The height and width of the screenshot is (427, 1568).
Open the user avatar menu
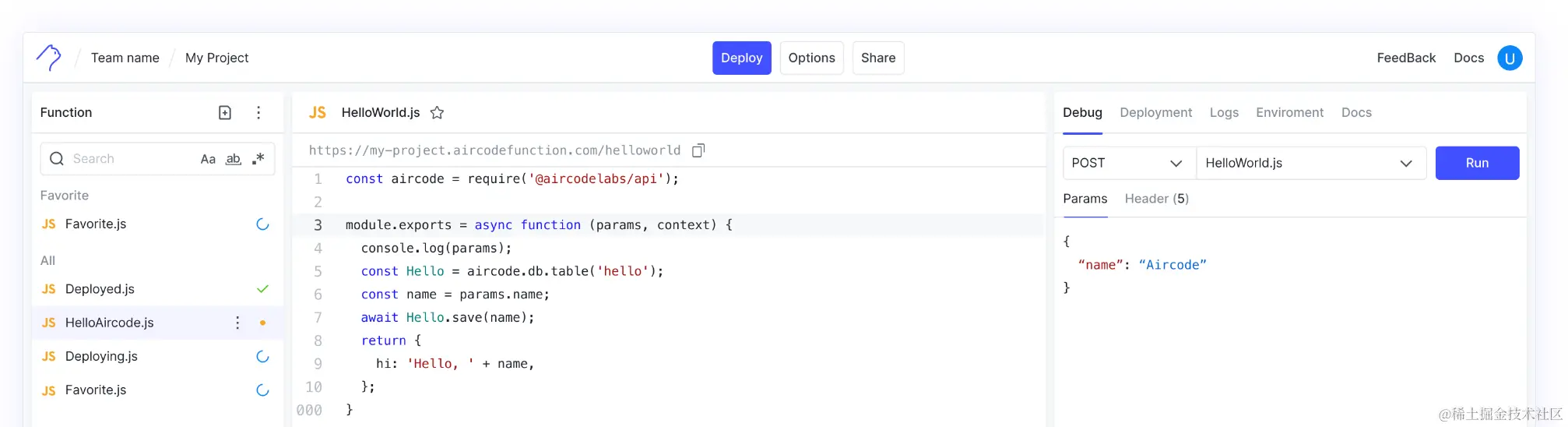[x=1510, y=58]
